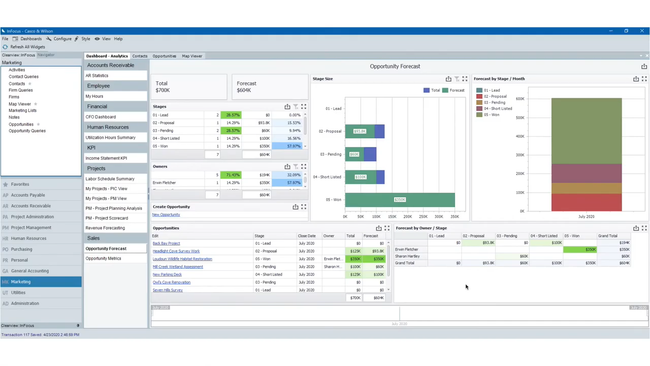
Task: Open the Configure menu
Action: tap(62, 39)
